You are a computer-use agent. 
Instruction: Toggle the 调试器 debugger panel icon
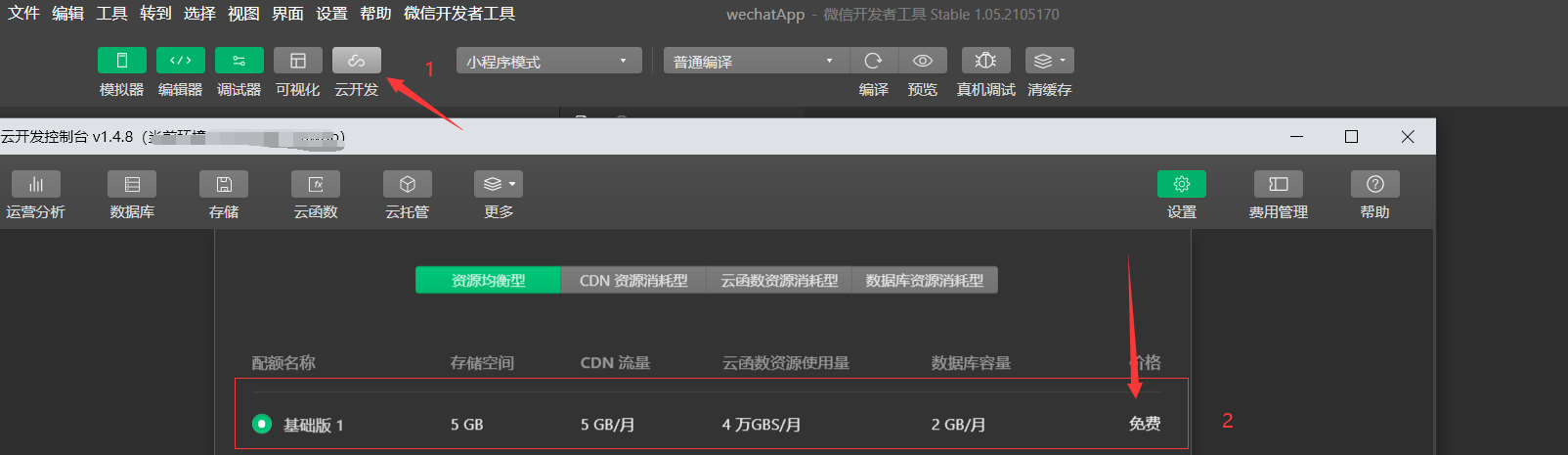point(240,61)
